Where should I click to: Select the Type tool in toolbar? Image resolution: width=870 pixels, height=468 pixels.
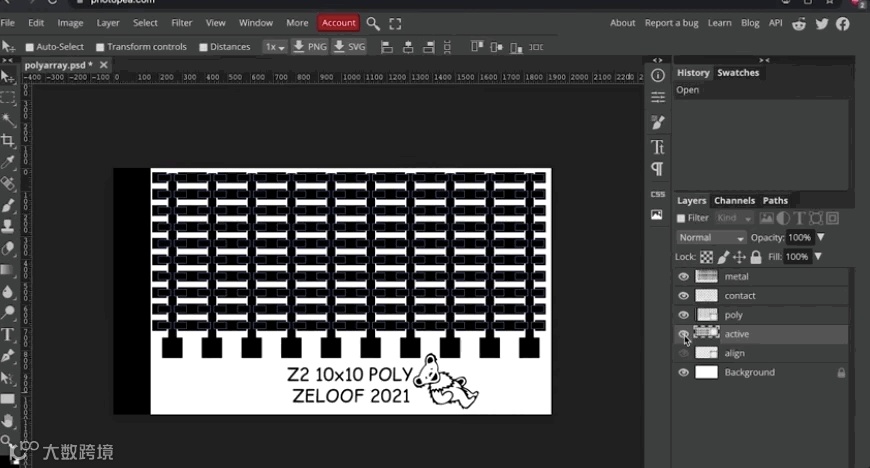point(8,335)
